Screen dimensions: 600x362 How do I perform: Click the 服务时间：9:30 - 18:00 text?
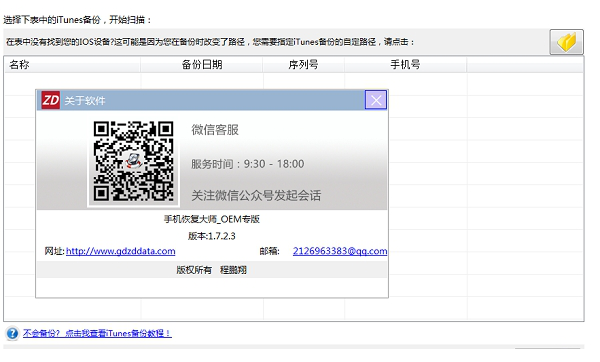[248, 164]
